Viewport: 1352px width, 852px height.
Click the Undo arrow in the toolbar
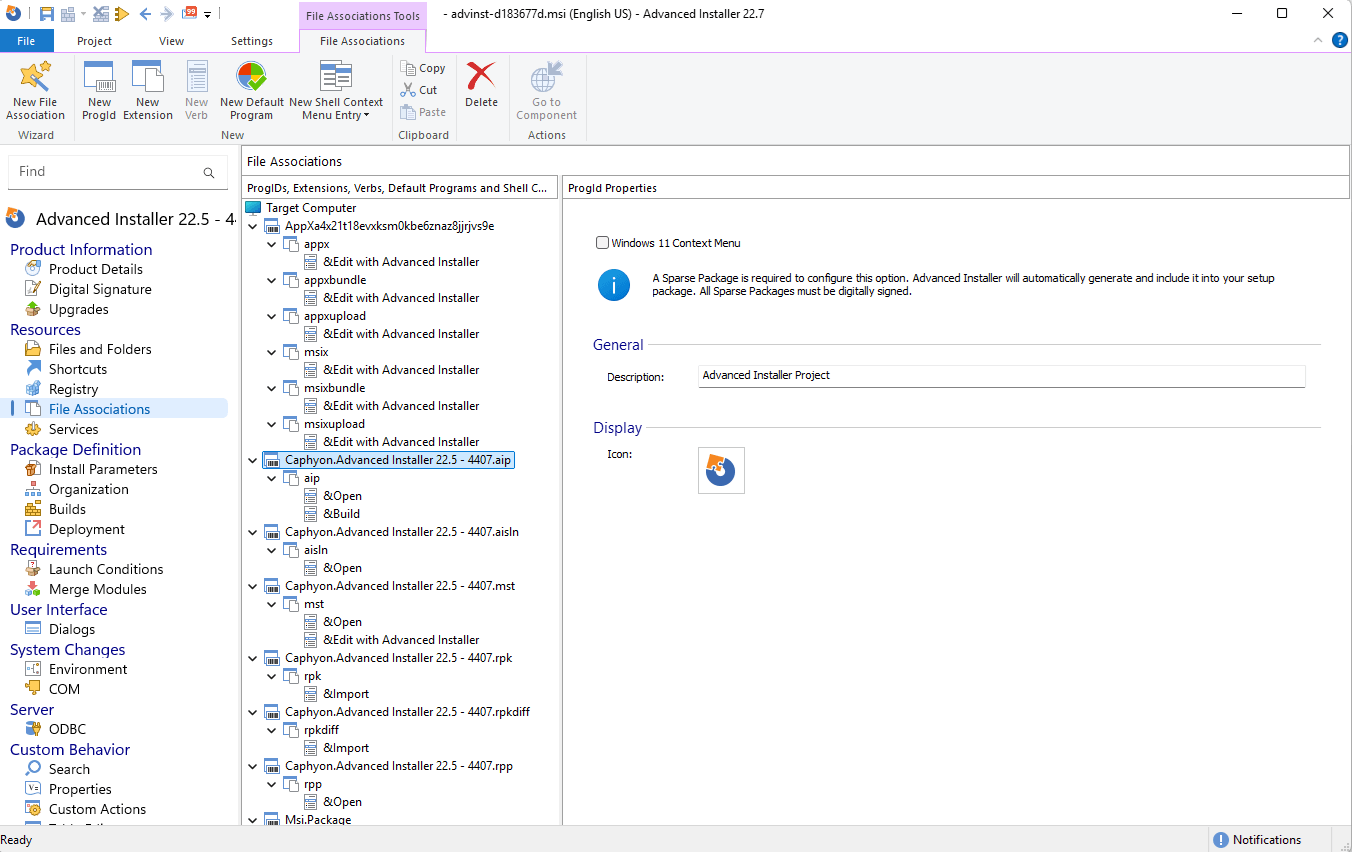(144, 13)
